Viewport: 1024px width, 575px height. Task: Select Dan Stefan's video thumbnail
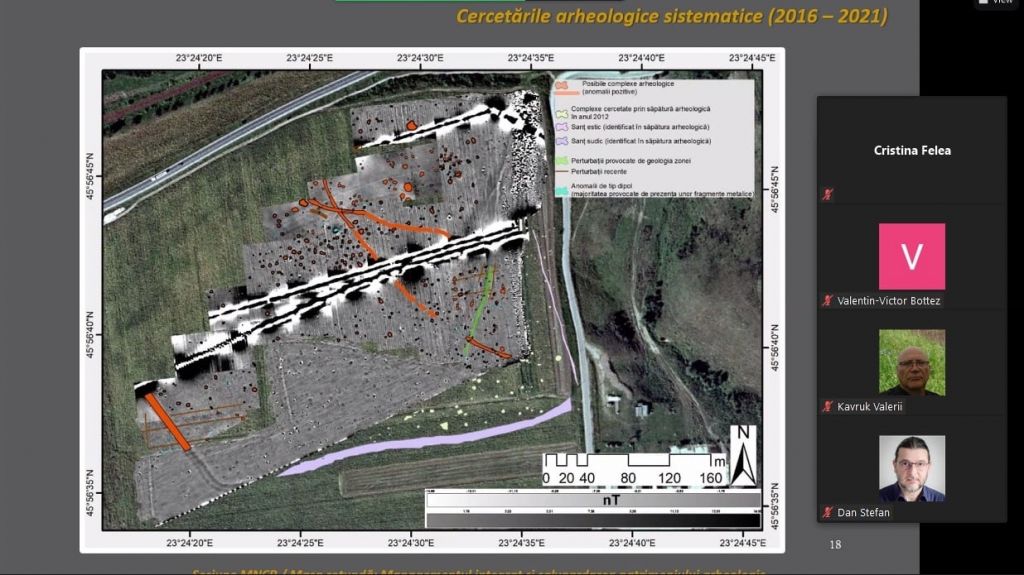(912, 468)
